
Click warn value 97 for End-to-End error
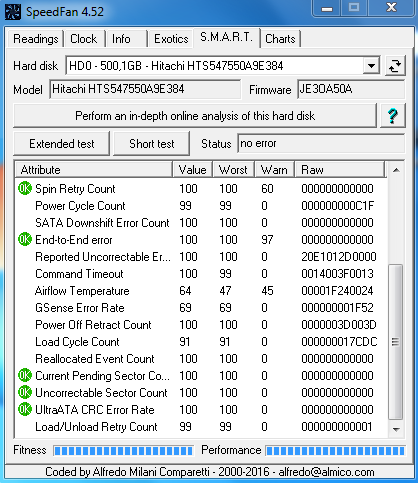(x=267, y=240)
